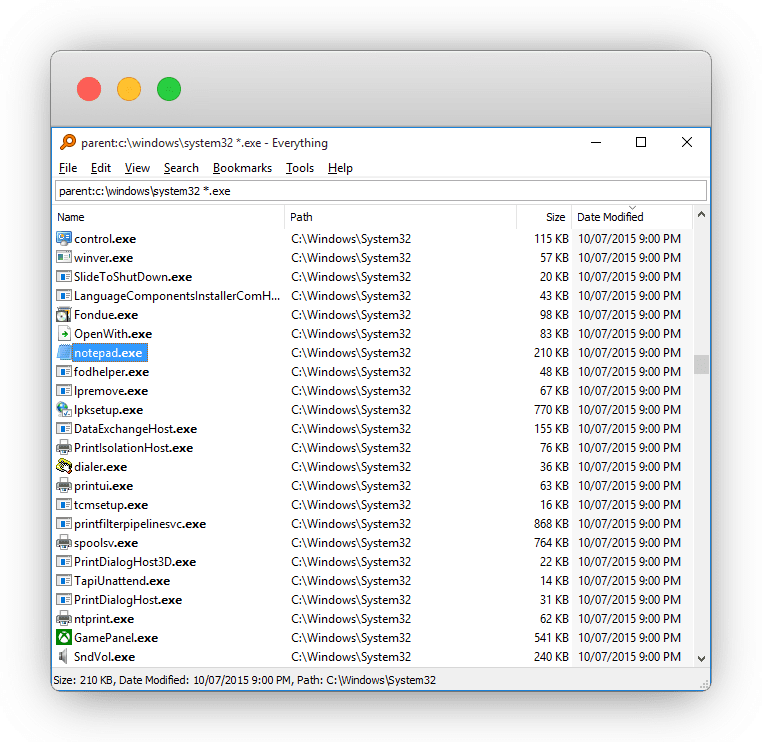This screenshot has width=762, height=742.
Task: Click the Everything magnifier icon in title bar
Action: point(68,143)
